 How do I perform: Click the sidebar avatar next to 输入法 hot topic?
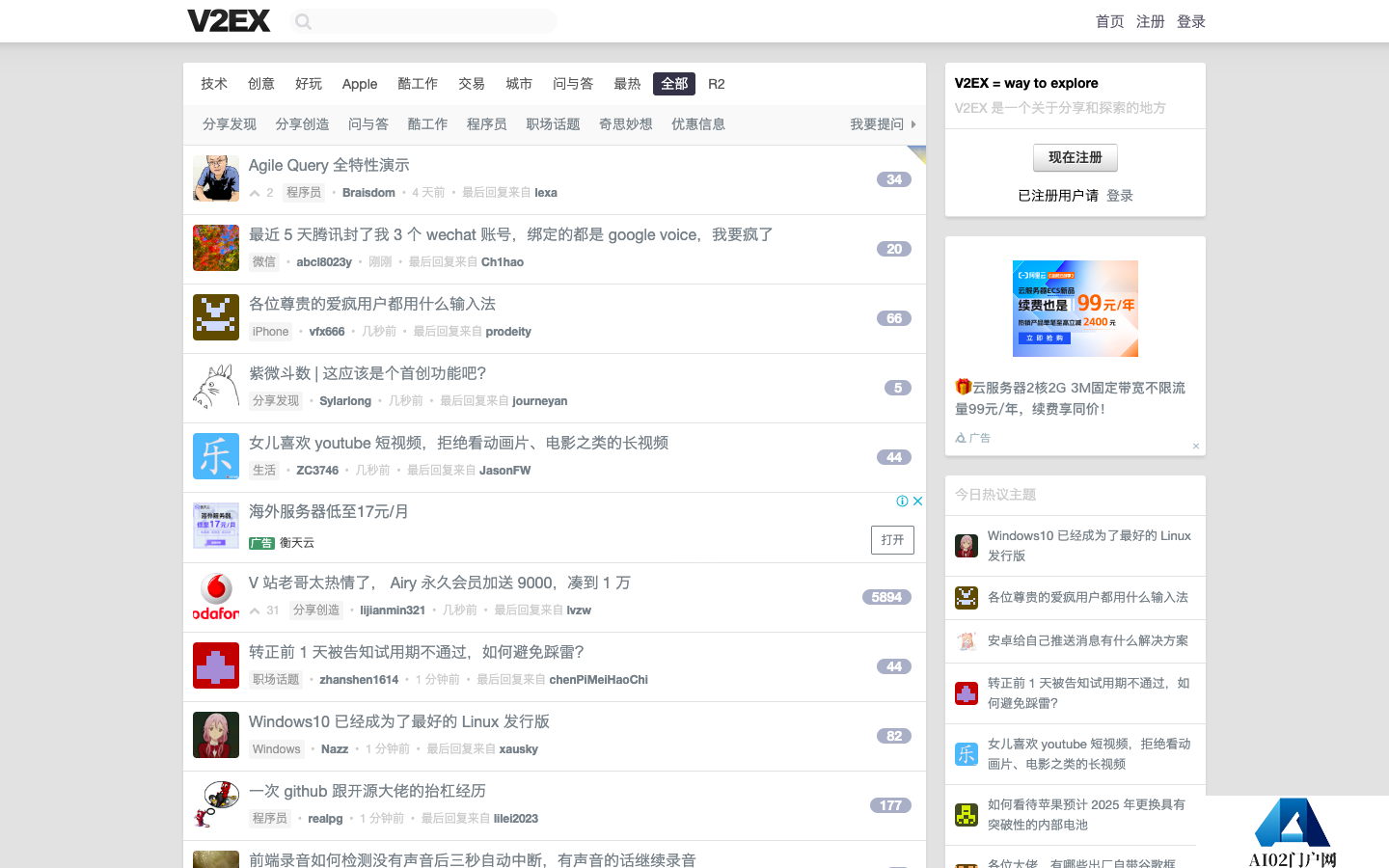pyautogui.click(x=967, y=597)
